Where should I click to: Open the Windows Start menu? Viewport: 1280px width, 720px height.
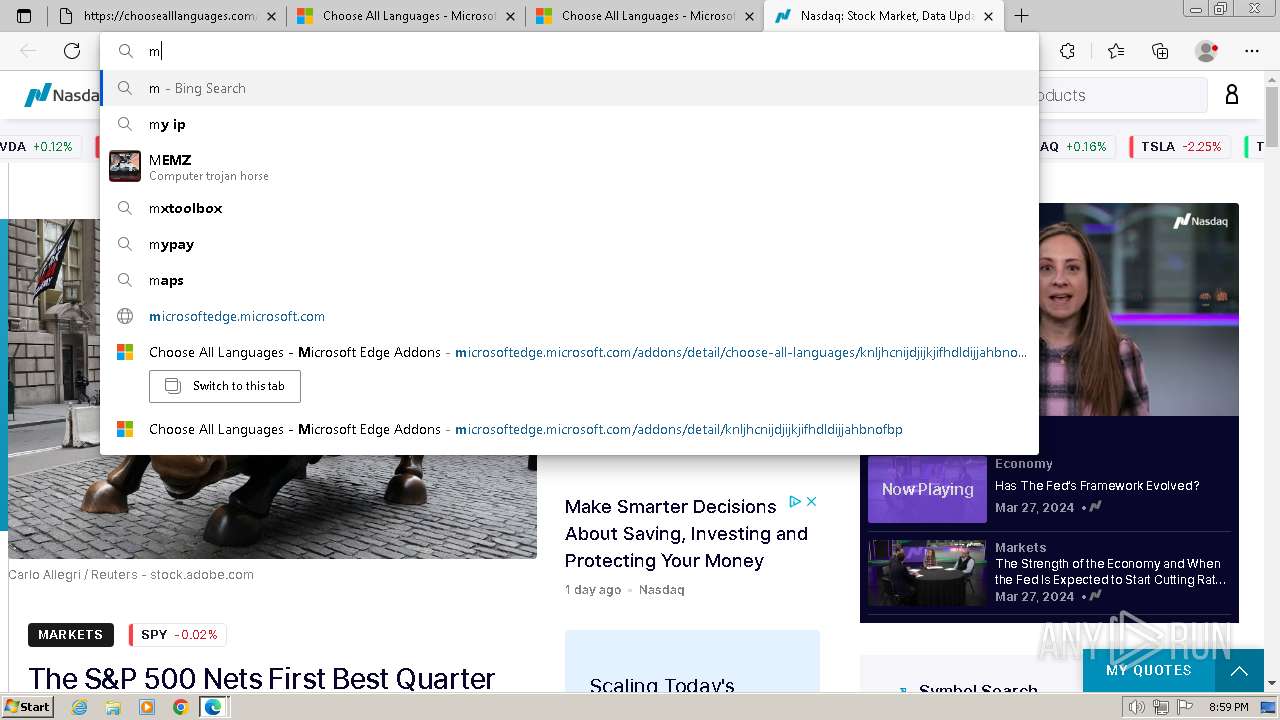27,706
